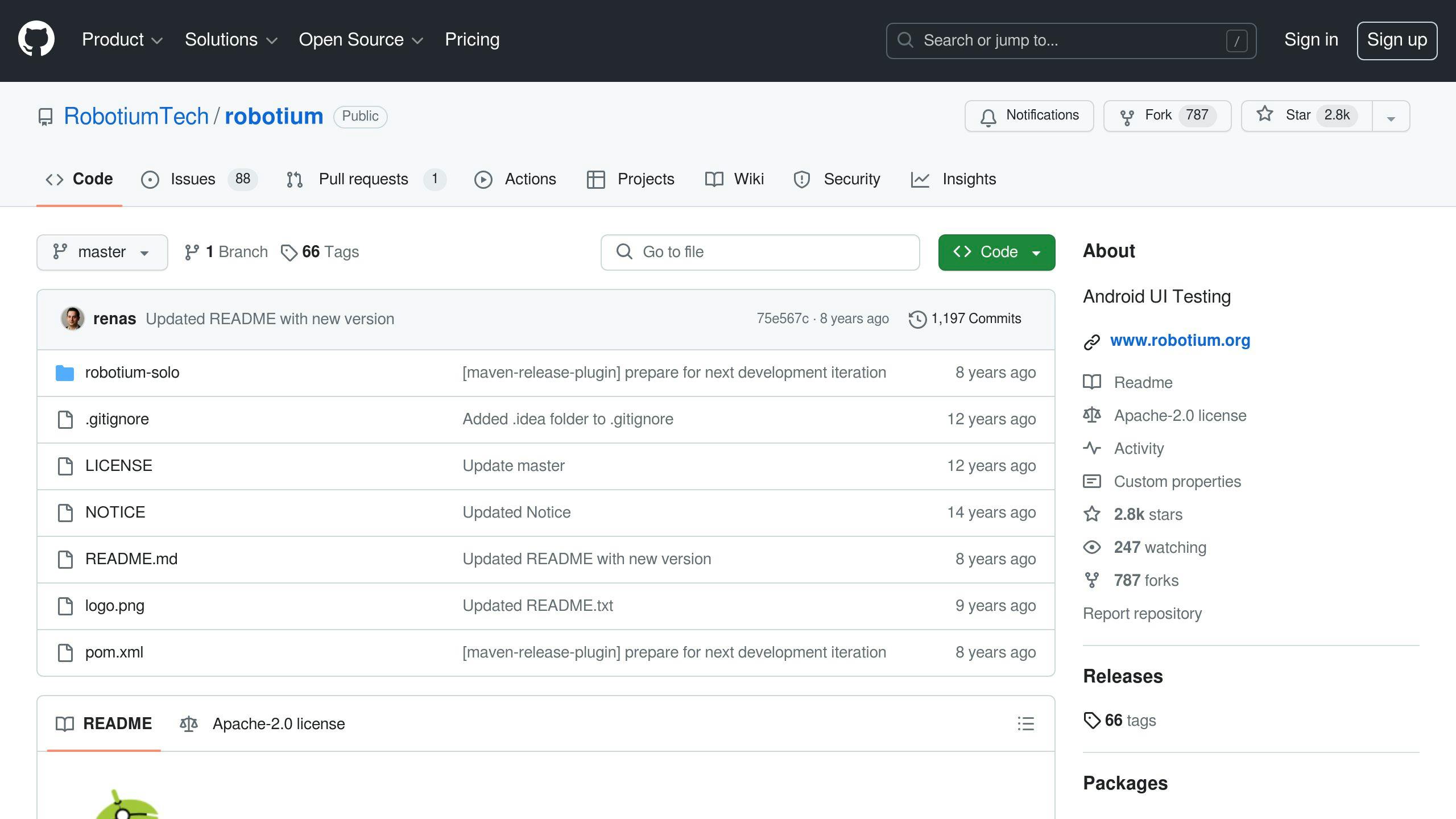Expand the master branch dropdown
The image size is (1456, 819).
pos(102,253)
